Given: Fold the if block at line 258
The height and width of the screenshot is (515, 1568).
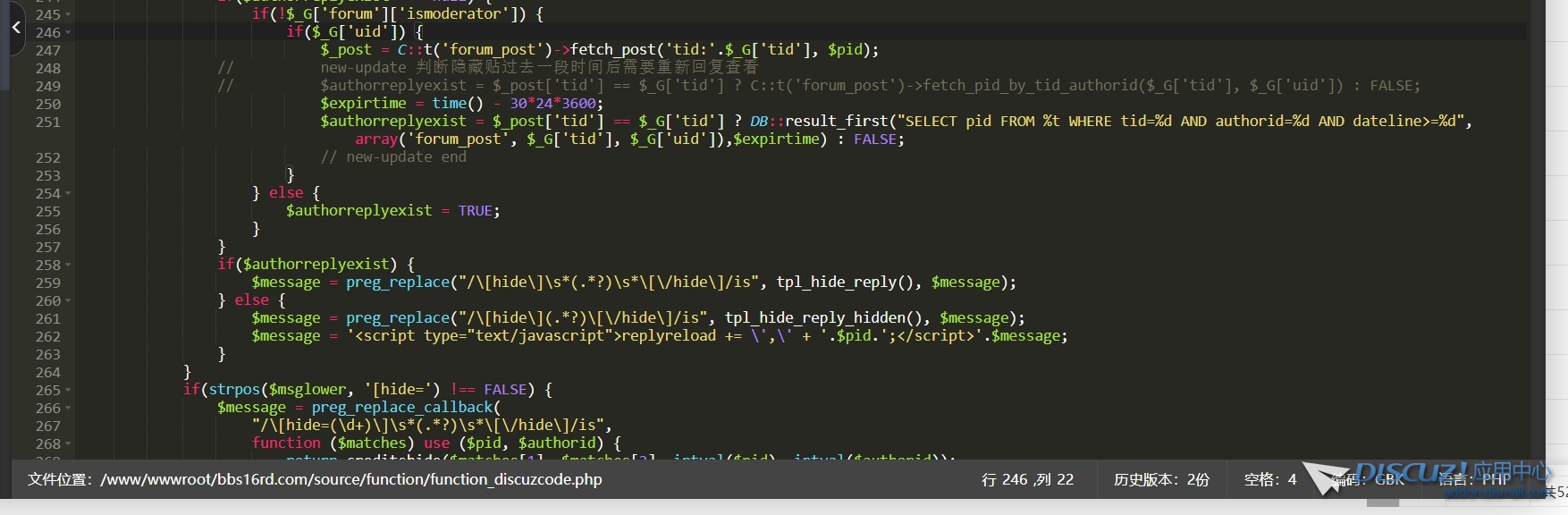Looking at the screenshot, I should [x=69, y=266].
